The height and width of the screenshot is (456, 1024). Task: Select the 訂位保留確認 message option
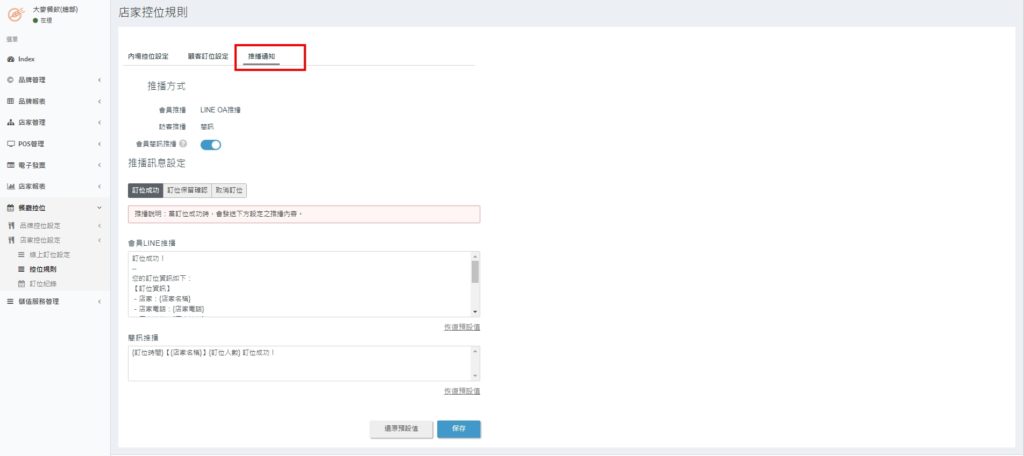pyautogui.click(x=187, y=189)
